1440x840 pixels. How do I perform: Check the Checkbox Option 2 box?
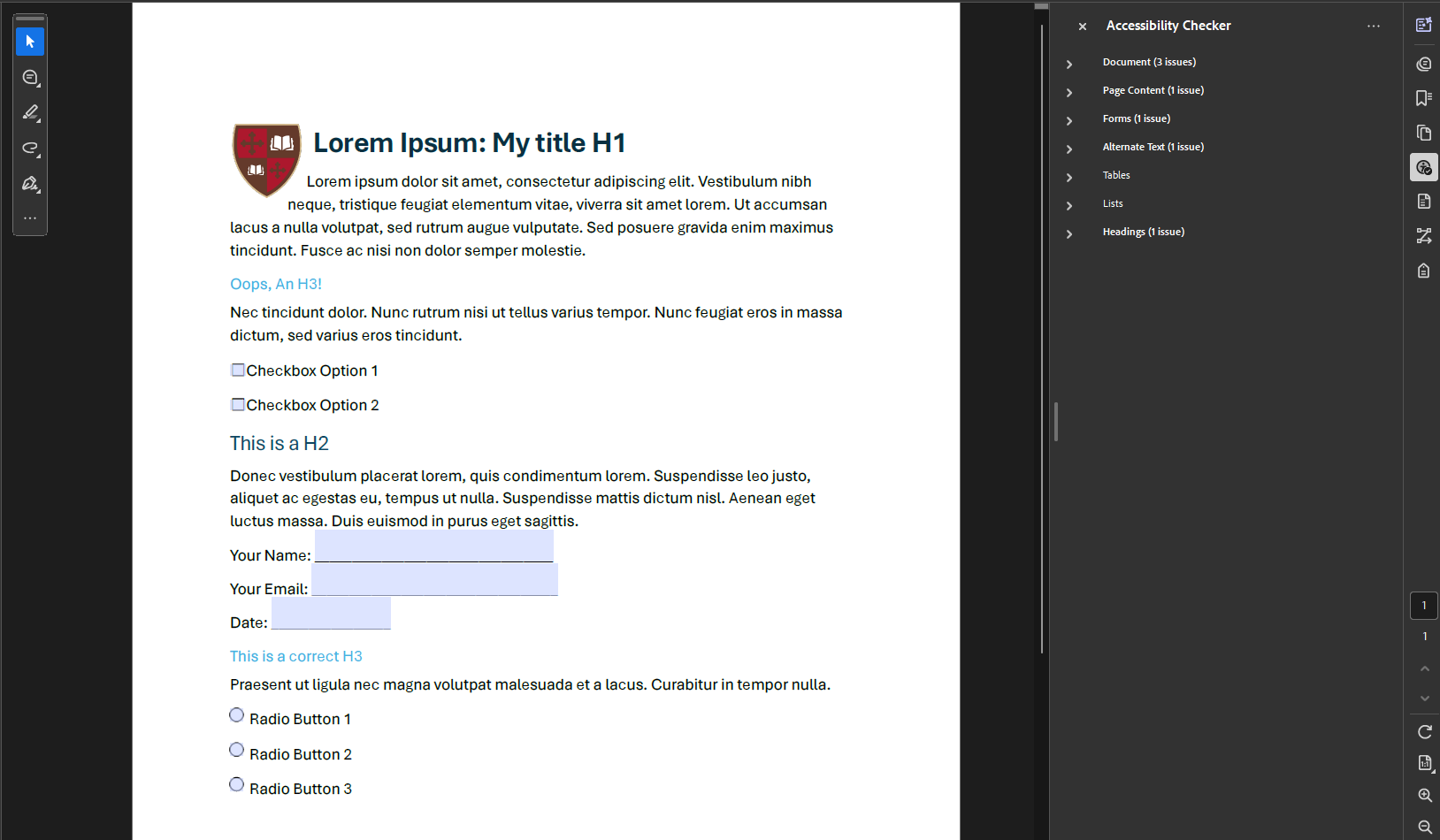click(x=238, y=404)
